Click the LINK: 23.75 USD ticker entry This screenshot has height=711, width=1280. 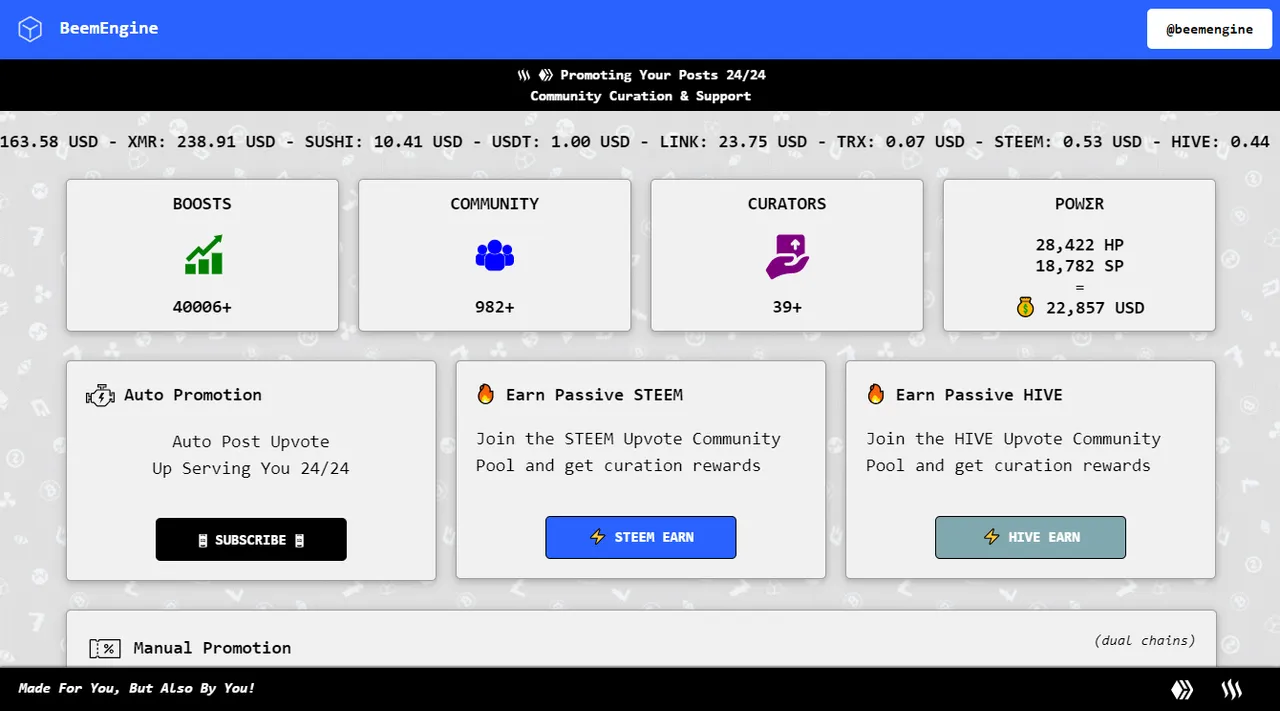point(733,142)
